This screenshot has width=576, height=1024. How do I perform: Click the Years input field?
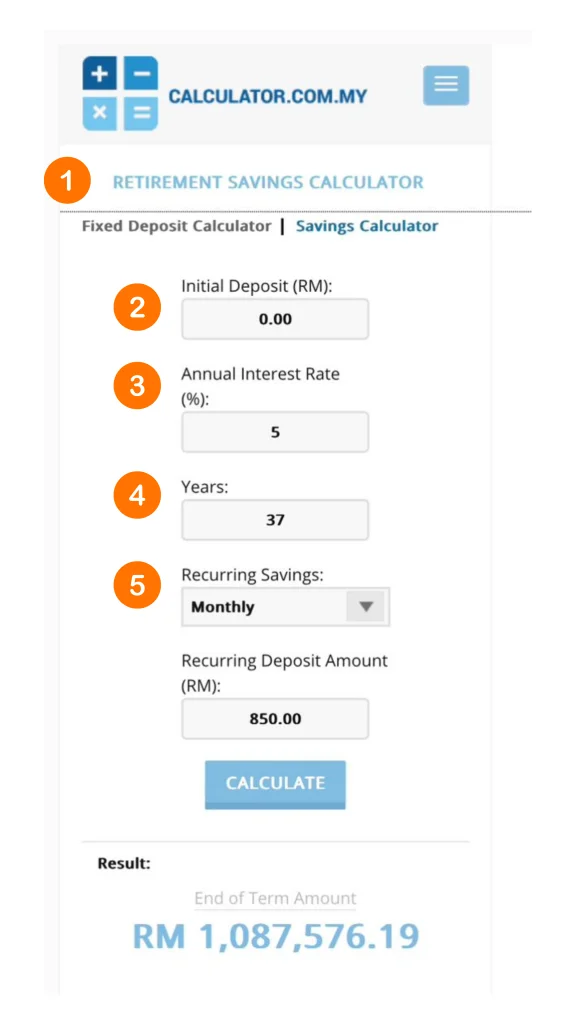pyautogui.click(x=275, y=520)
